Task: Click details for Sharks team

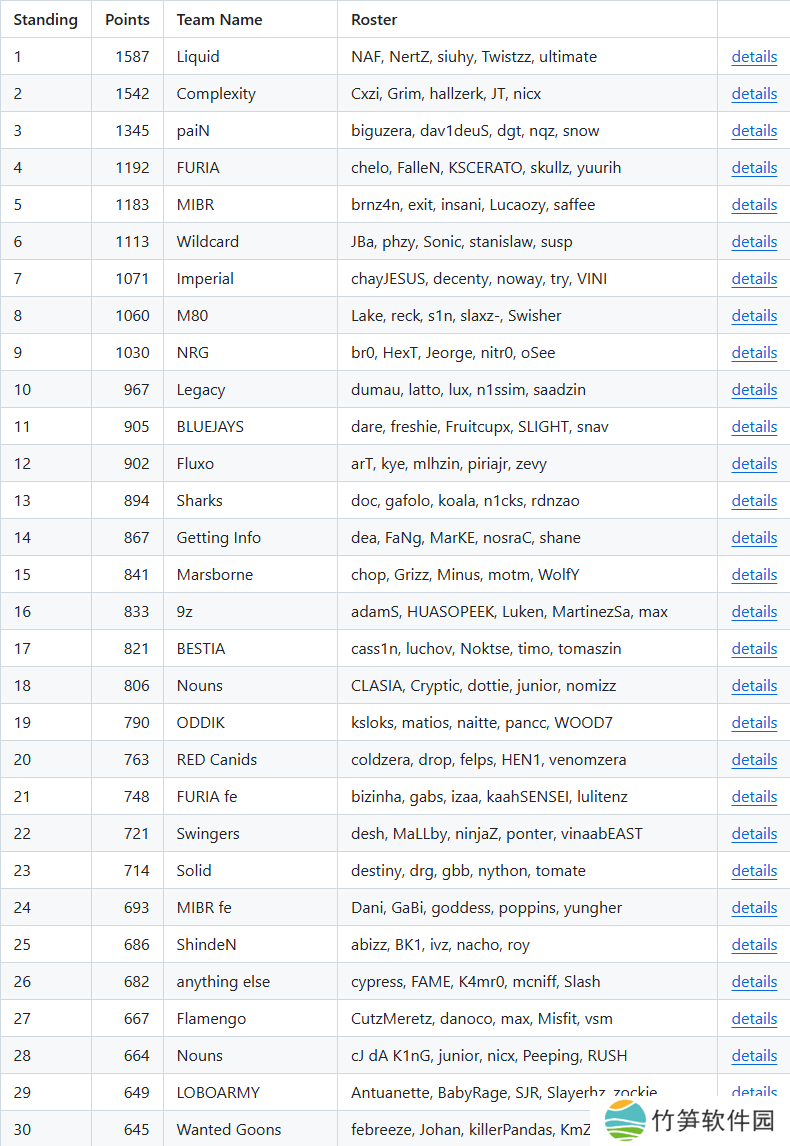Action: pyautogui.click(x=754, y=501)
